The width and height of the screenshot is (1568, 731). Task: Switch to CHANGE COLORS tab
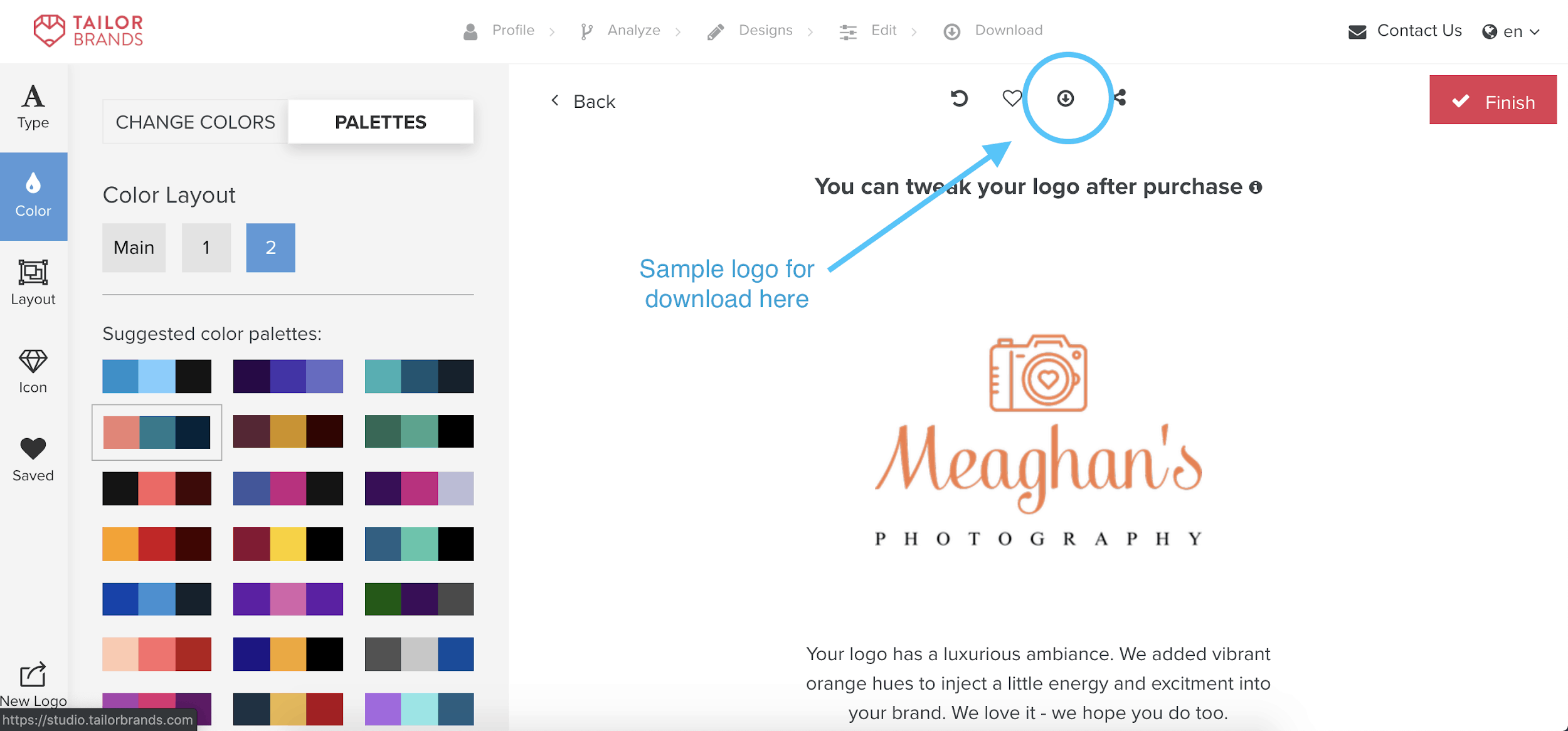tap(195, 121)
